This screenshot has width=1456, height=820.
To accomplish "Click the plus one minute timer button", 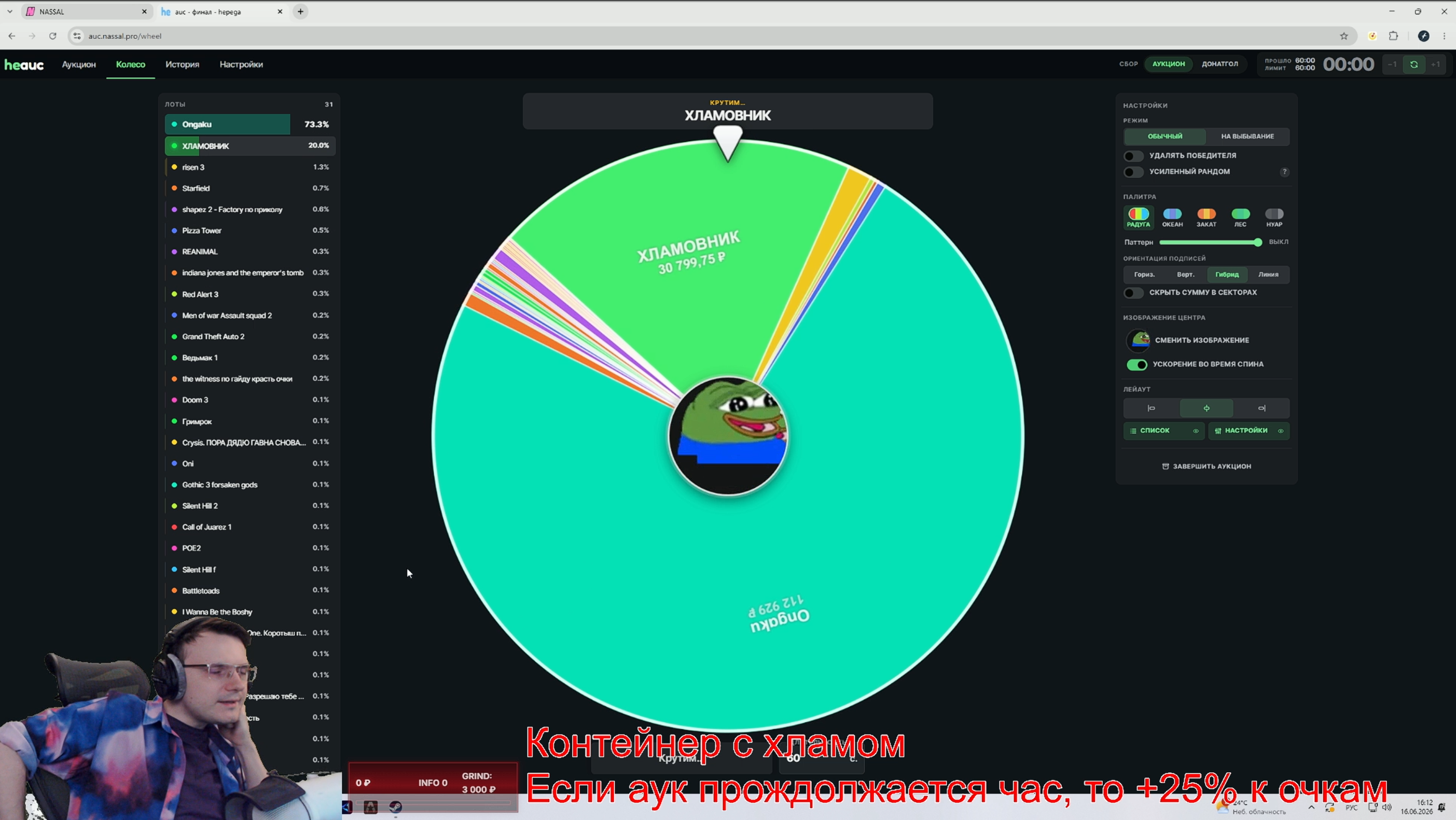I will tap(1435, 64).
